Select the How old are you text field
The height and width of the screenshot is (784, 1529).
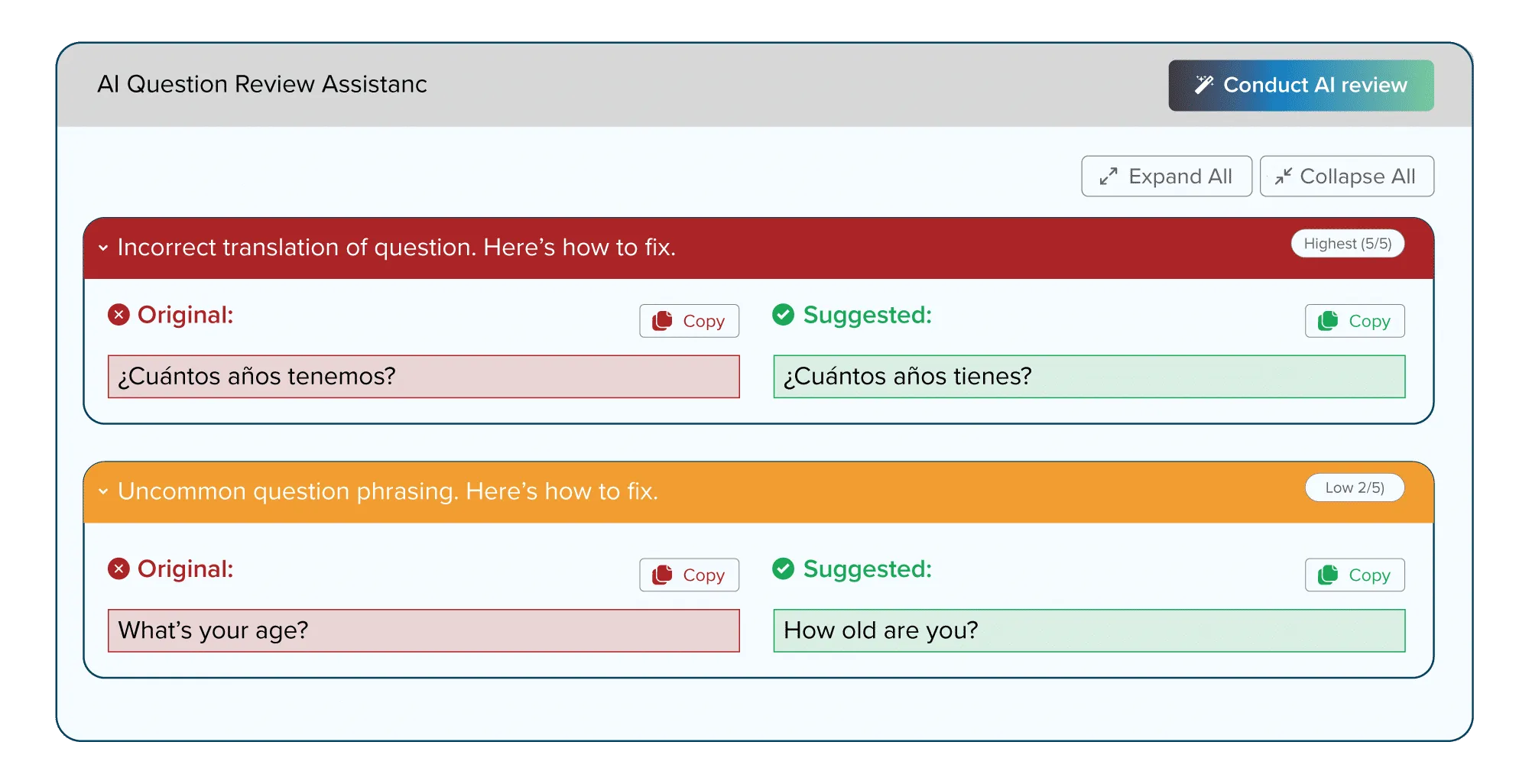pyautogui.click(x=1089, y=630)
